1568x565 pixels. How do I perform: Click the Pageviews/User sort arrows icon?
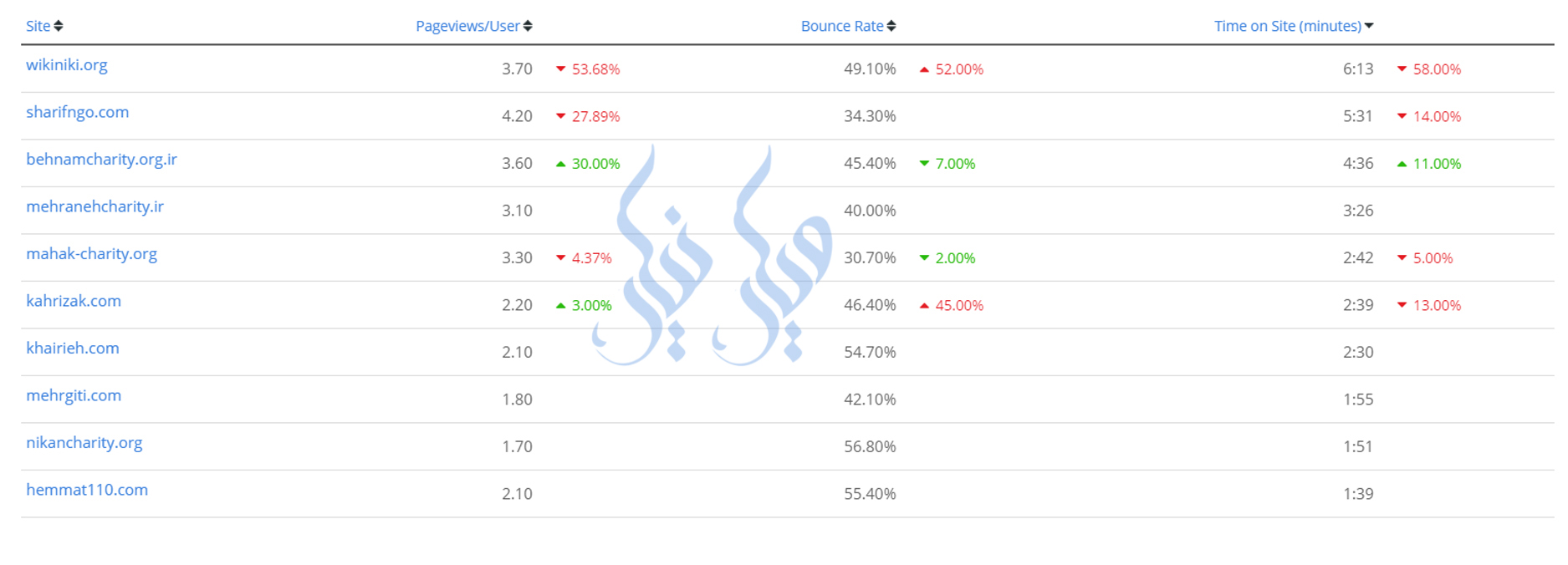[x=528, y=26]
